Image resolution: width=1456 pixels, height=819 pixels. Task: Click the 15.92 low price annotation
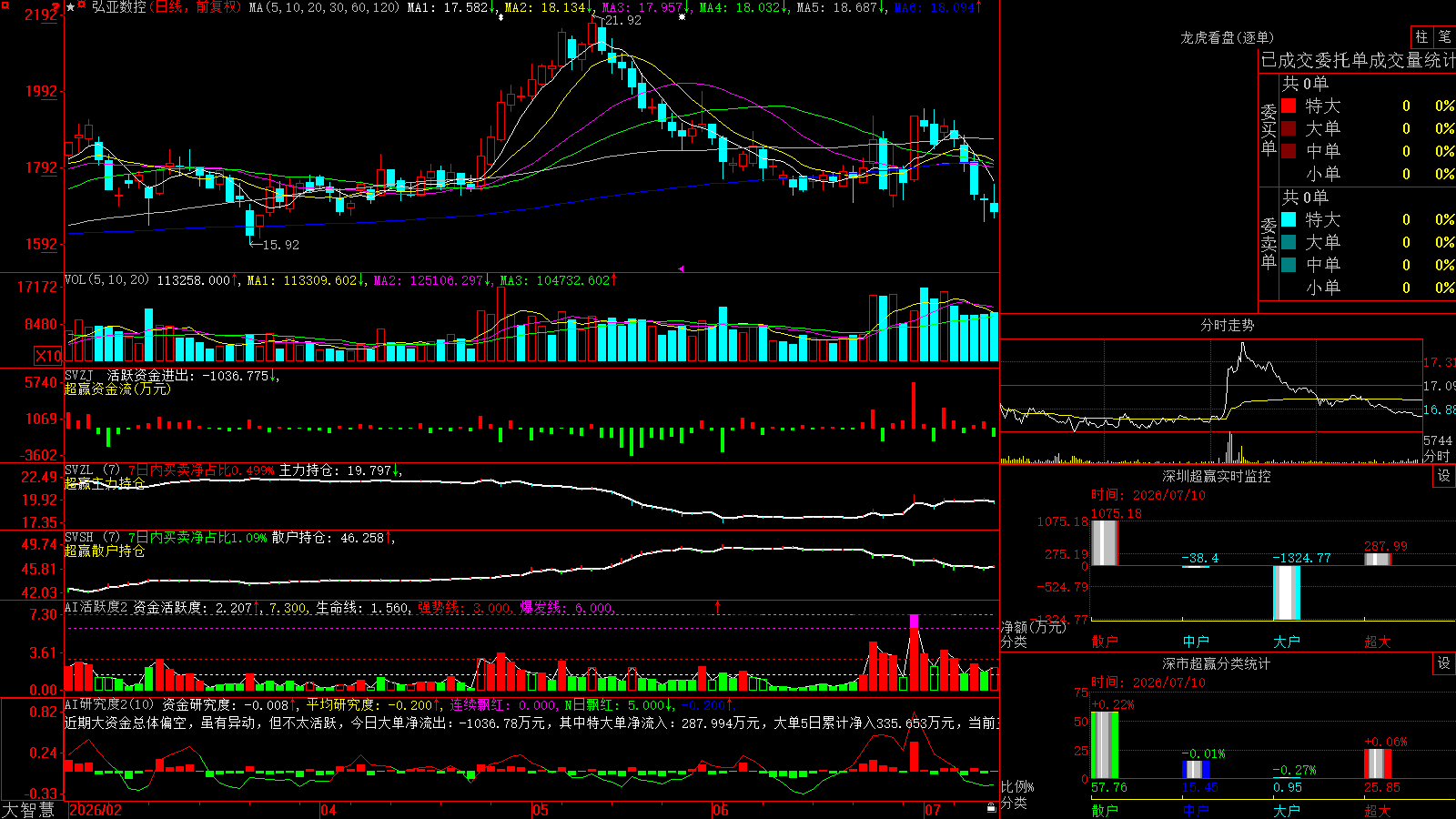pyautogui.click(x=280, y=245)
